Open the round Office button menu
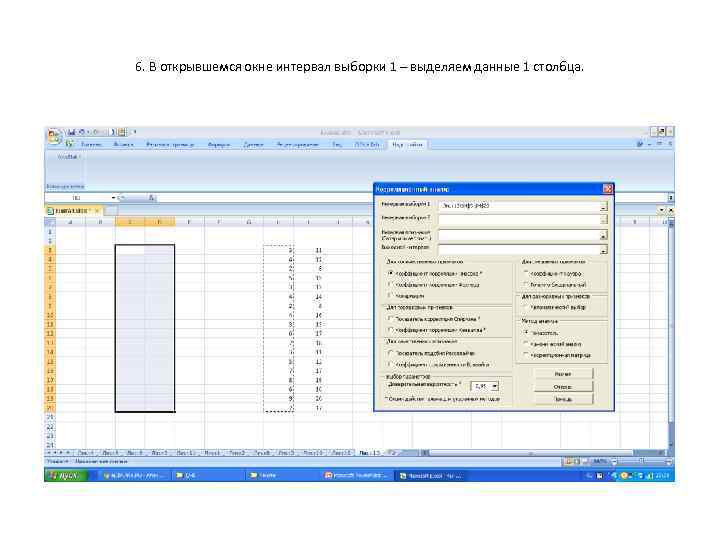720x540 pixels. [54, 136]
